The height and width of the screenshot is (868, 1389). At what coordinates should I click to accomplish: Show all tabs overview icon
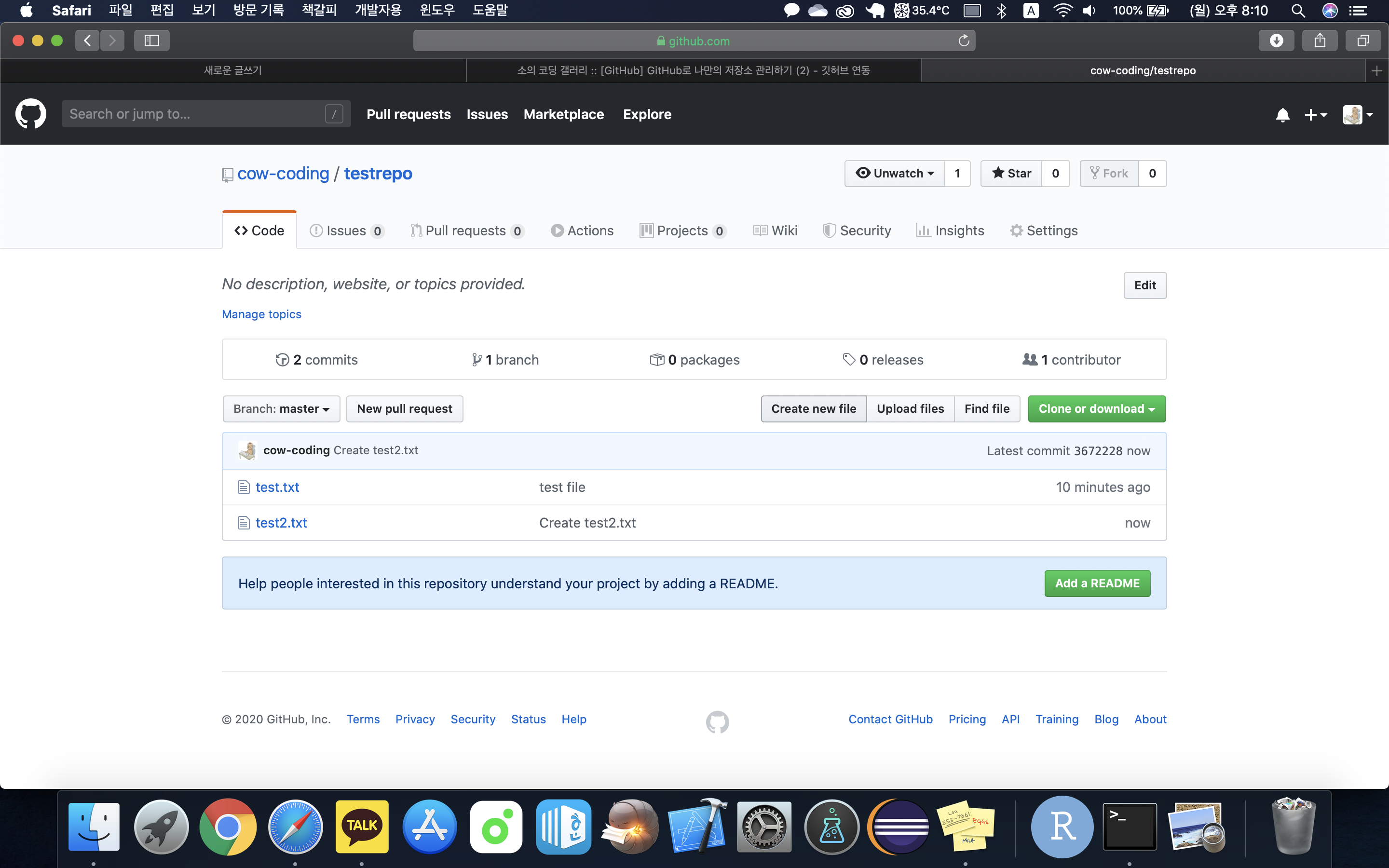coord(1362,41)
